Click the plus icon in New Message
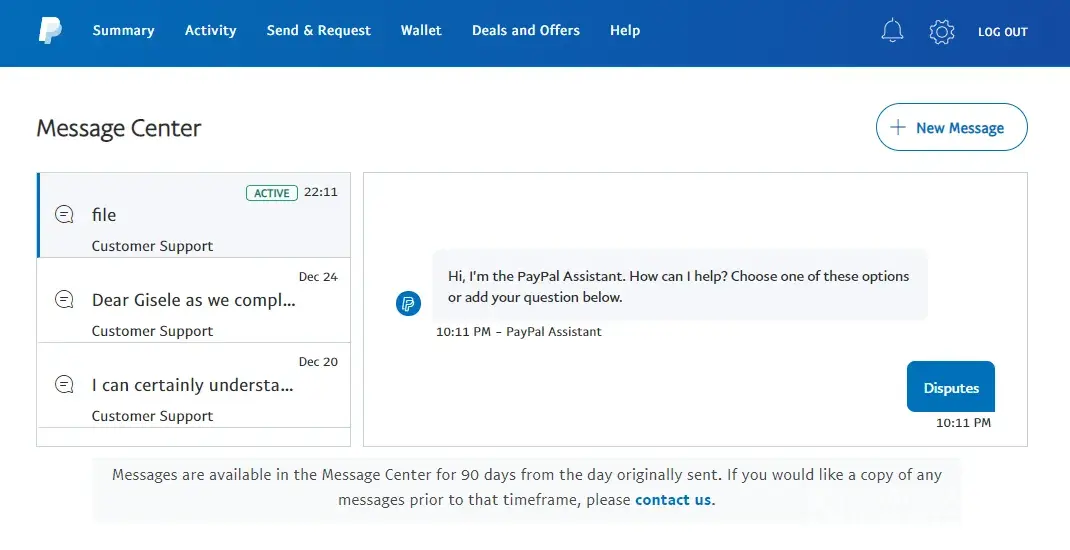The height and width of the screenshot is (550, 1070). [x=898, y=128]
